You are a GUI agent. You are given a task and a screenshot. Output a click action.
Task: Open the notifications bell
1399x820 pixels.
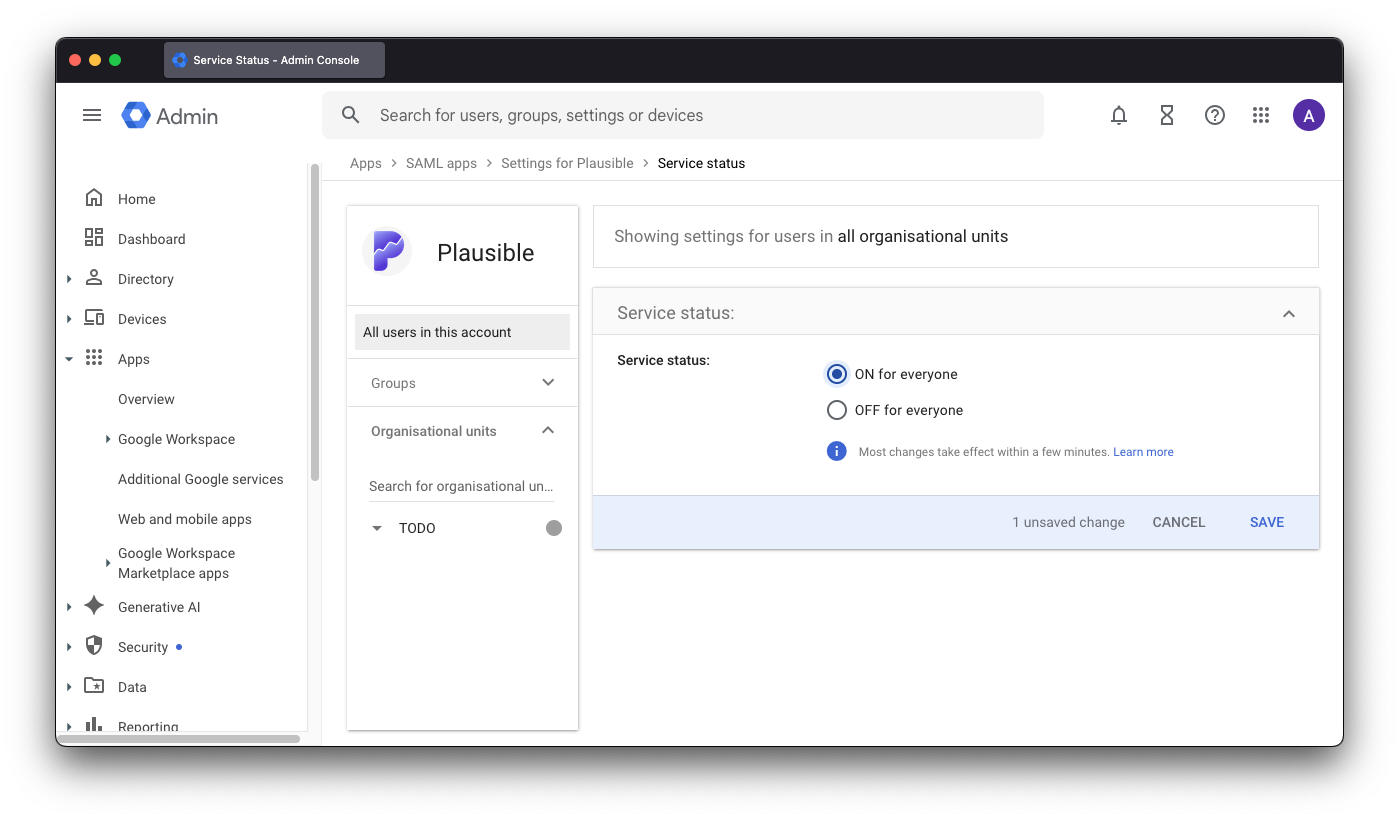[x=1118, y=115]
